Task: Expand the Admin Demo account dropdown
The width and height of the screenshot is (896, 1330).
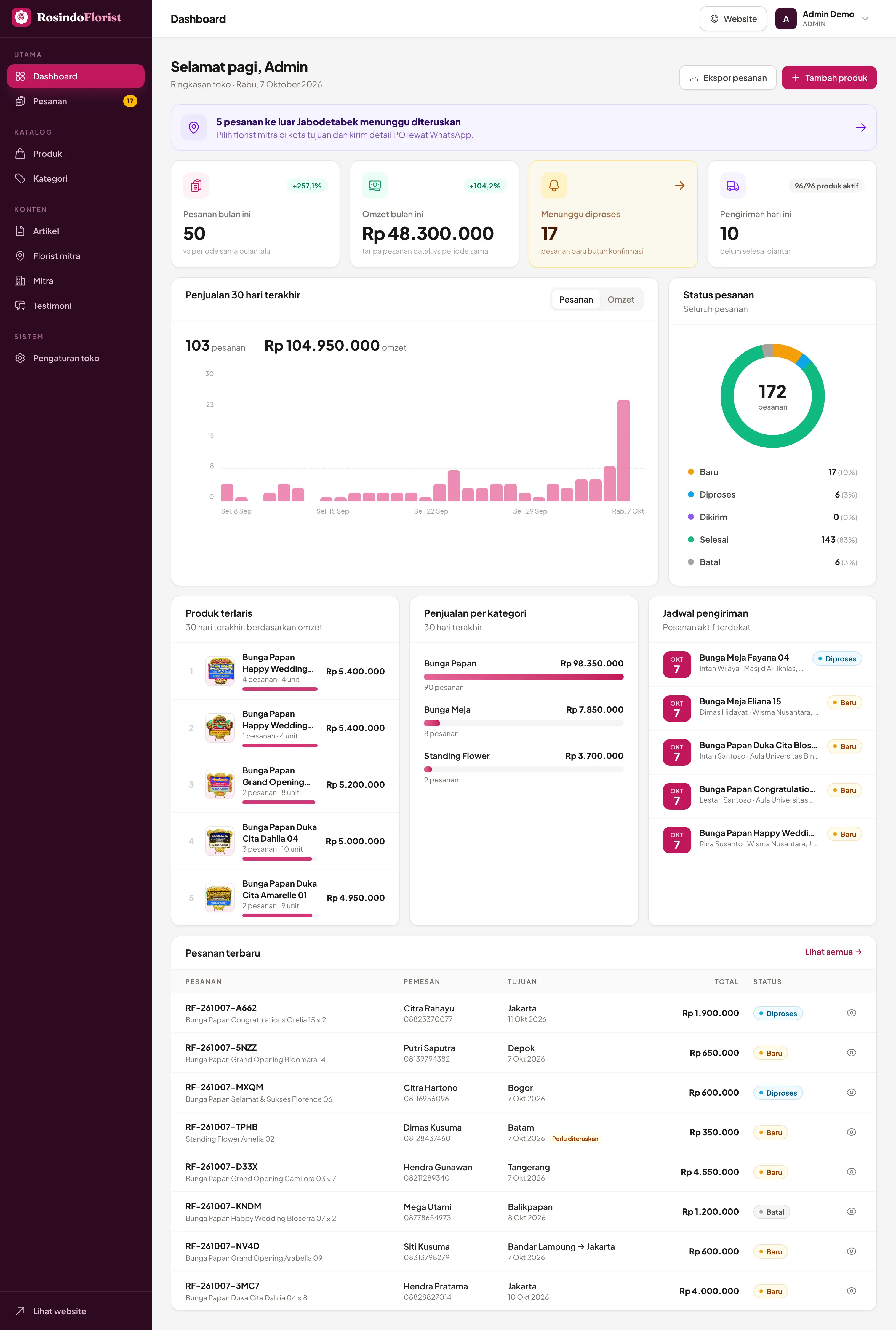Action: click(x=823, y=19)
